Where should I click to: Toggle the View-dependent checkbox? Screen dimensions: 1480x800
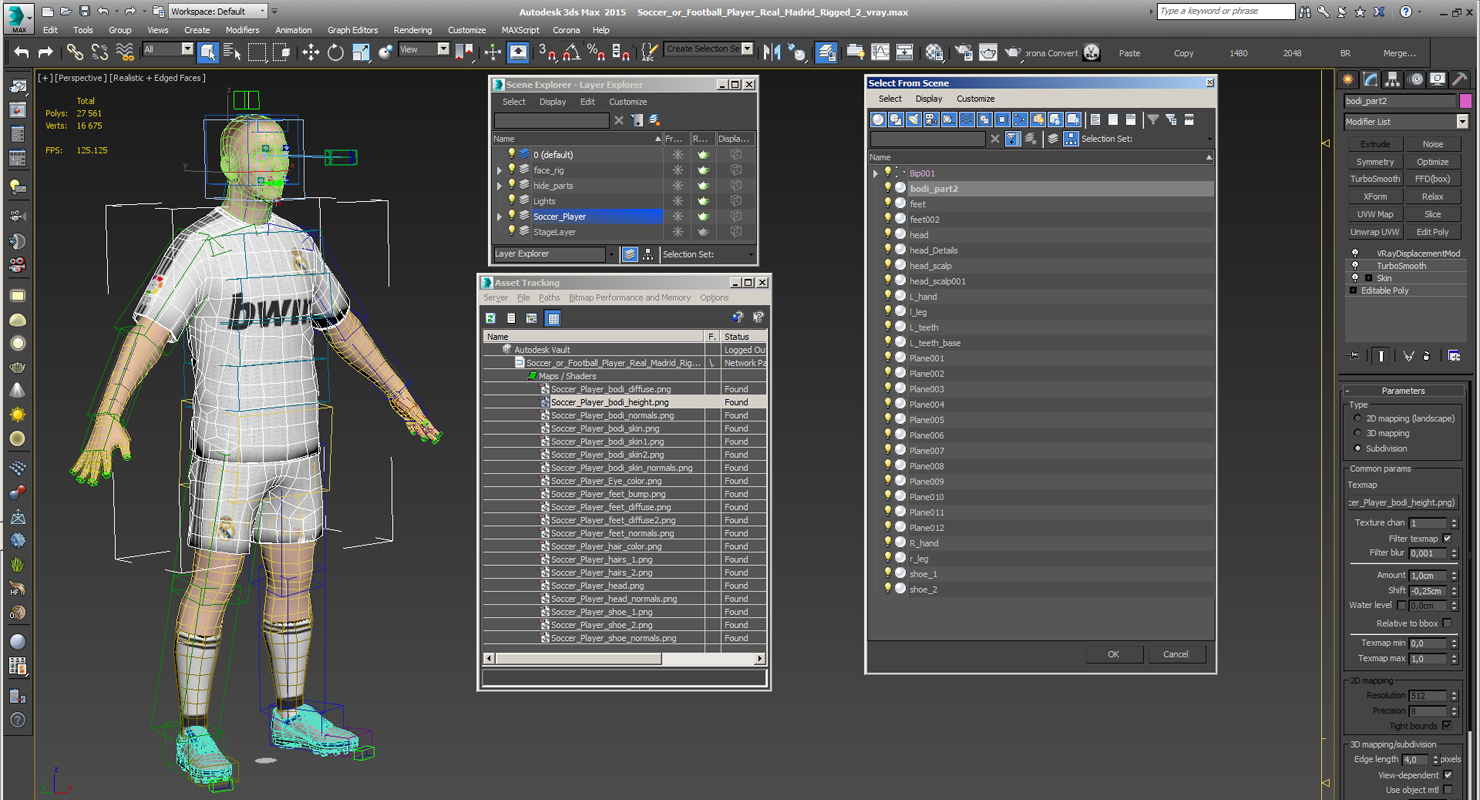[x=1447, y=775]
